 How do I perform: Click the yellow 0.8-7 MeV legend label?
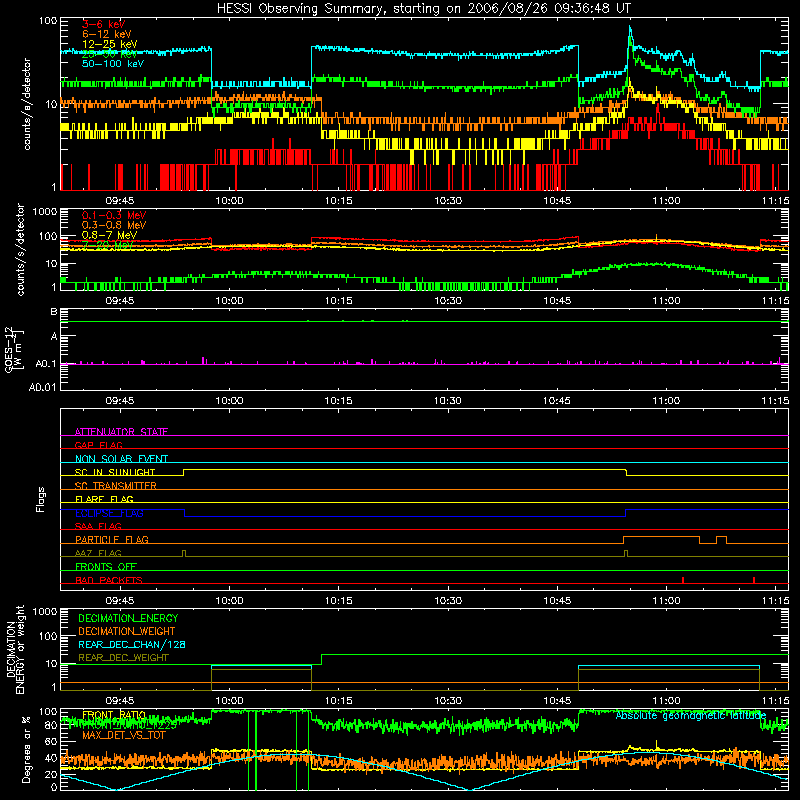click(x=110, y=235)
